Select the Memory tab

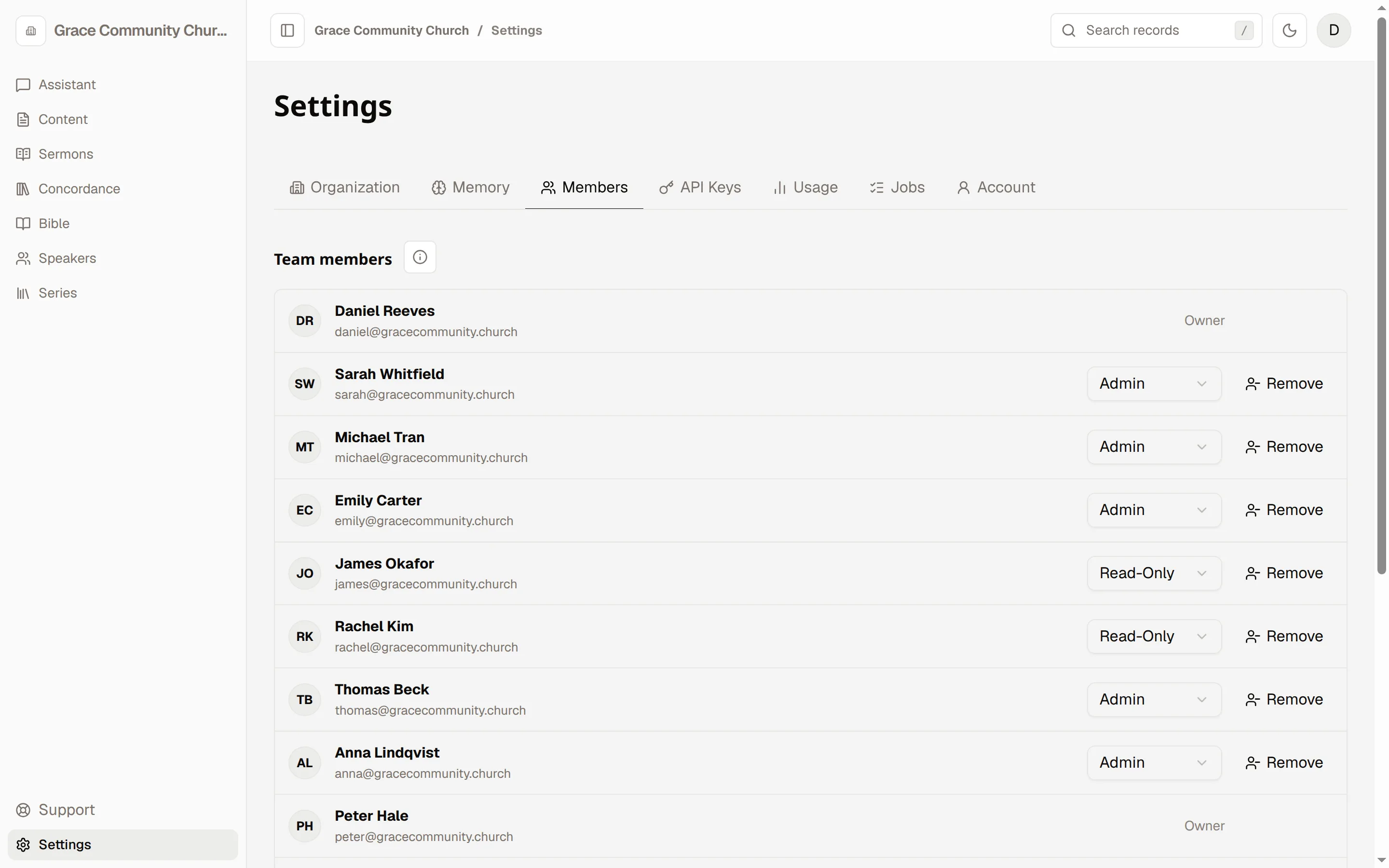(x=471, y=188)
